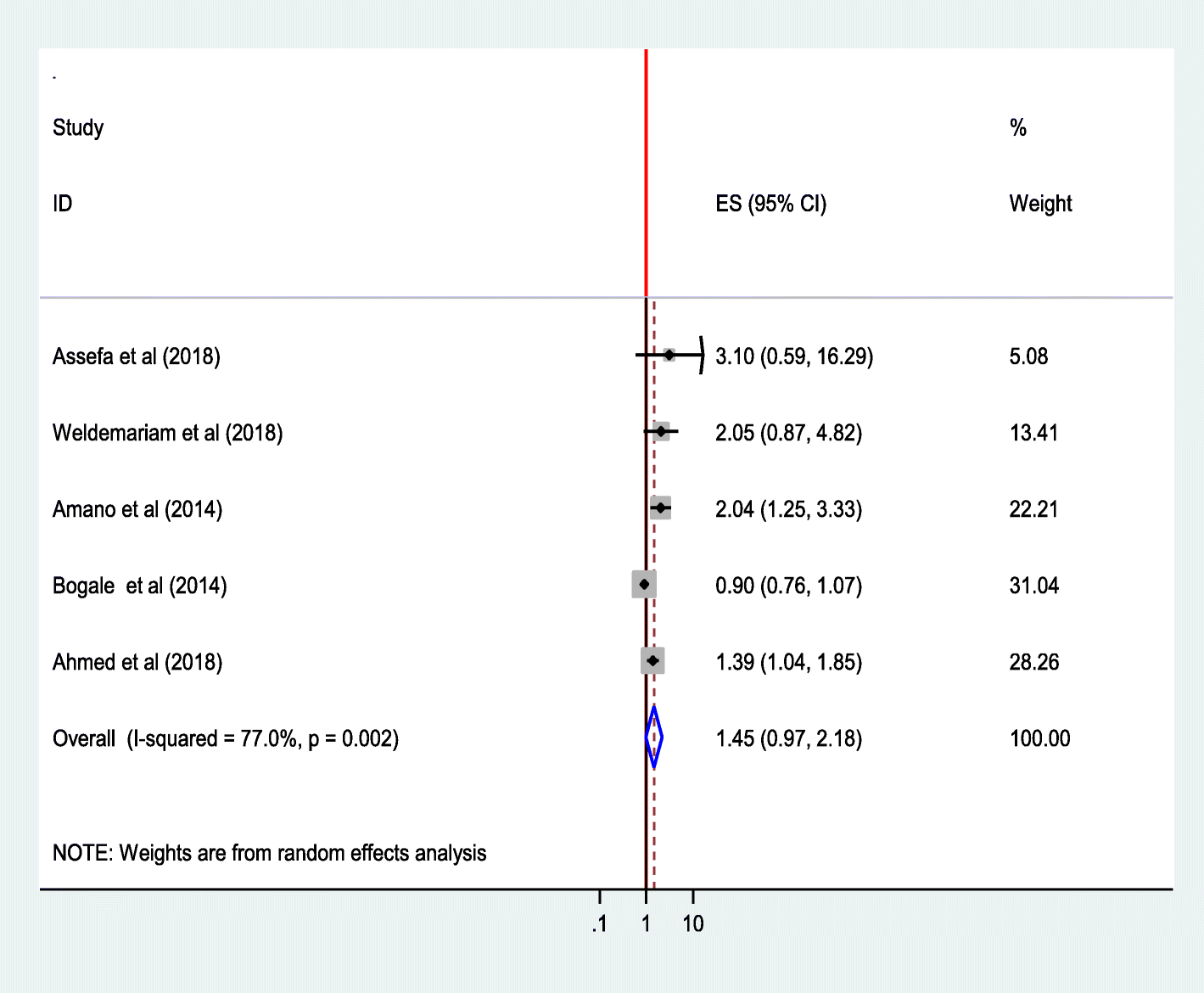Image resolution: width=1204 pixels, height=993 pixels.
Task: Select the 'Ahmed et al (2018)' study label
Action: pyautogui.click(x=137, y=662)
